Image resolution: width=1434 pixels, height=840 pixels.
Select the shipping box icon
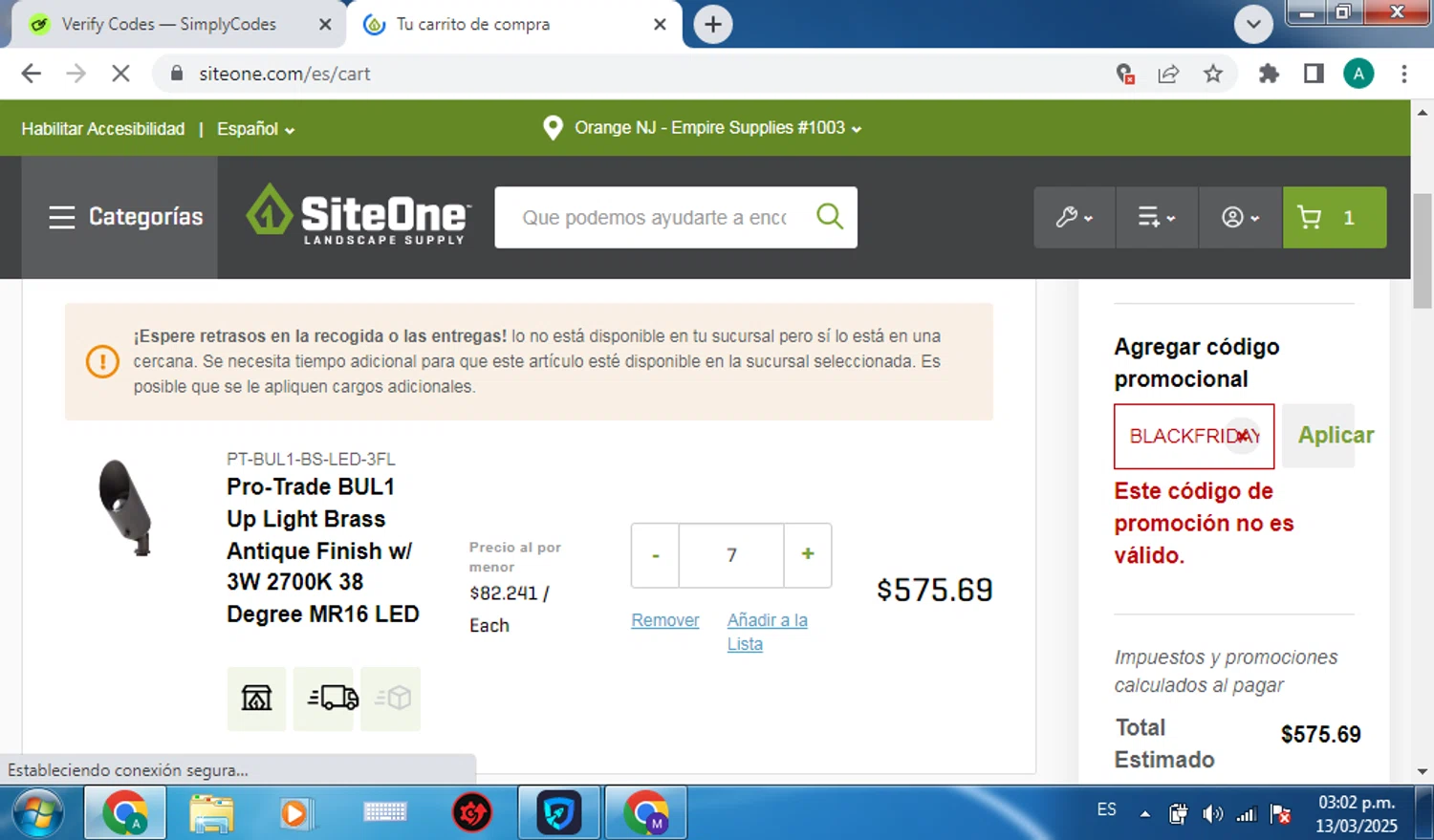tap(391, 699)
